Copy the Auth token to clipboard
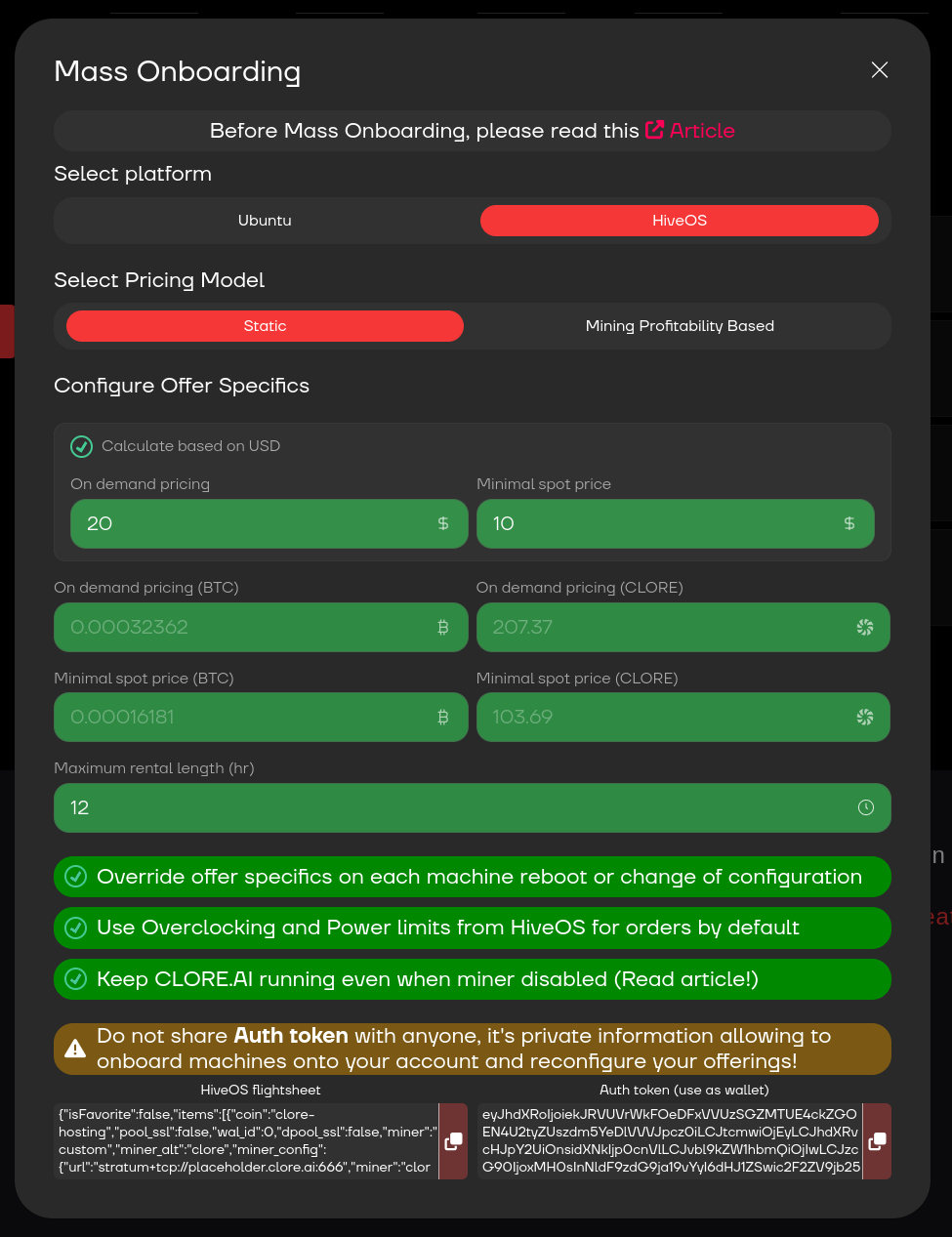Screen dimensions: 952x1237 coord(877,1141)
